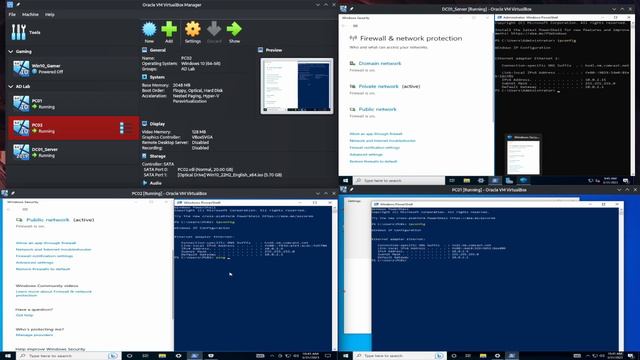Click the green Show arrow icon
640x360 pixels.
click(234, 29)
